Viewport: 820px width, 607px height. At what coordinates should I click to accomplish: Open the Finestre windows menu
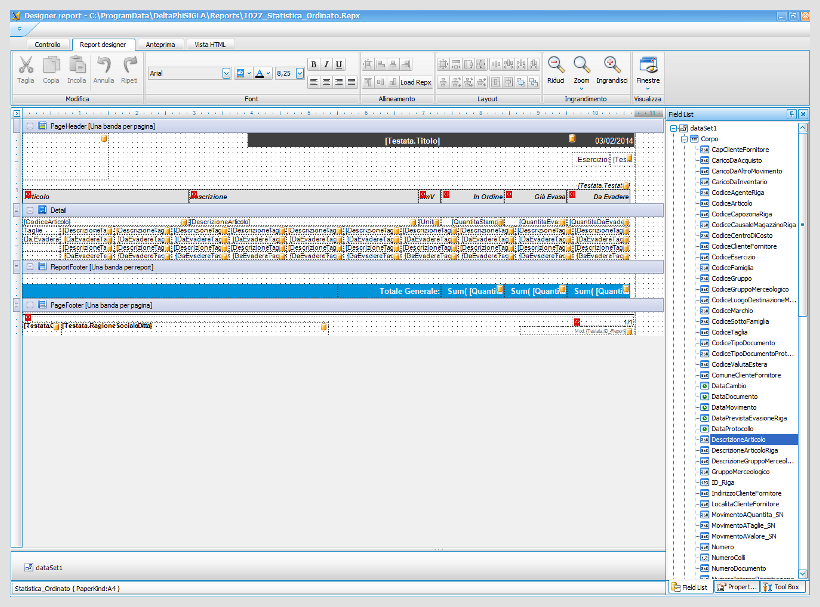tap(648, 72)
